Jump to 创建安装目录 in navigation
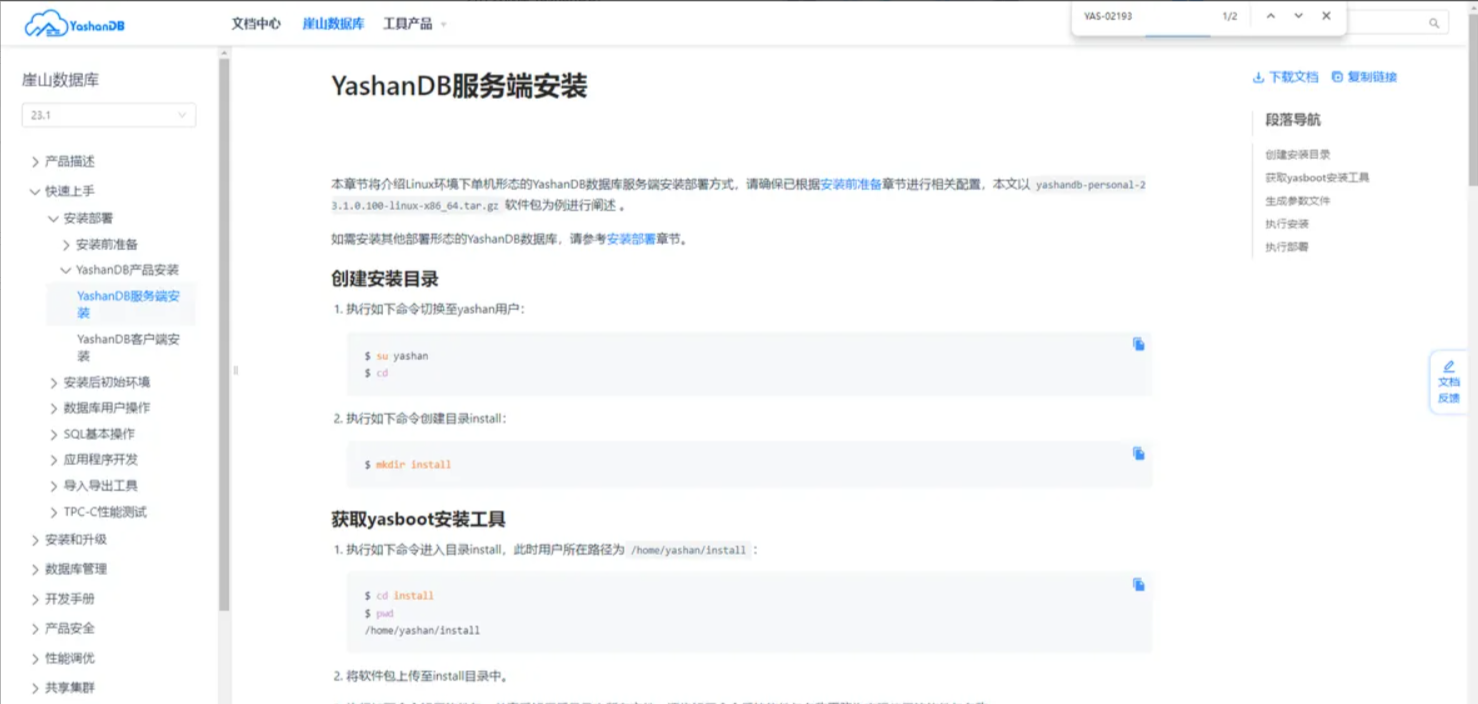The height and width of the screenshot is (704, 1478). click(1298, 155)
